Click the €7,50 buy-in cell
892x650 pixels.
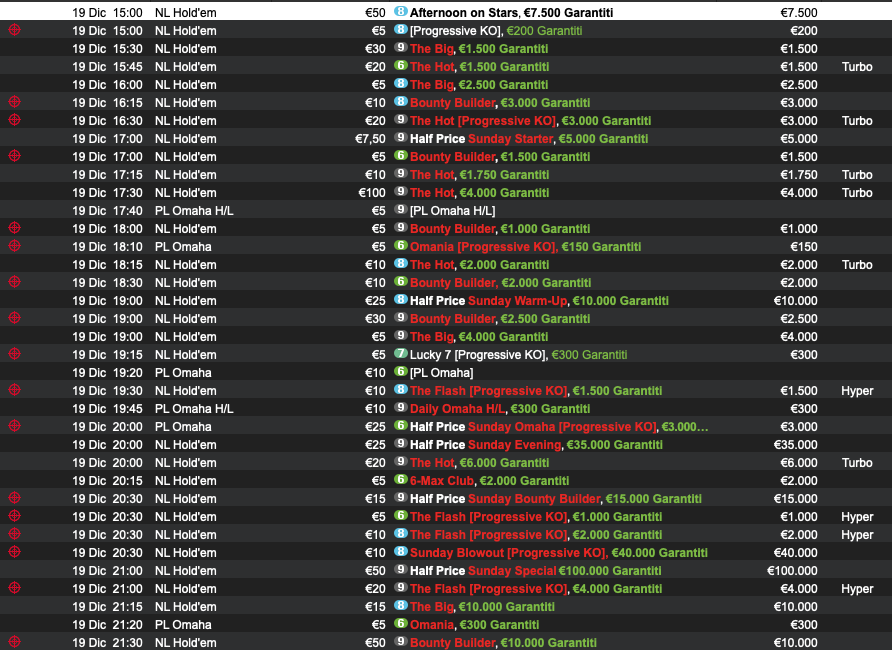point(370,139)
